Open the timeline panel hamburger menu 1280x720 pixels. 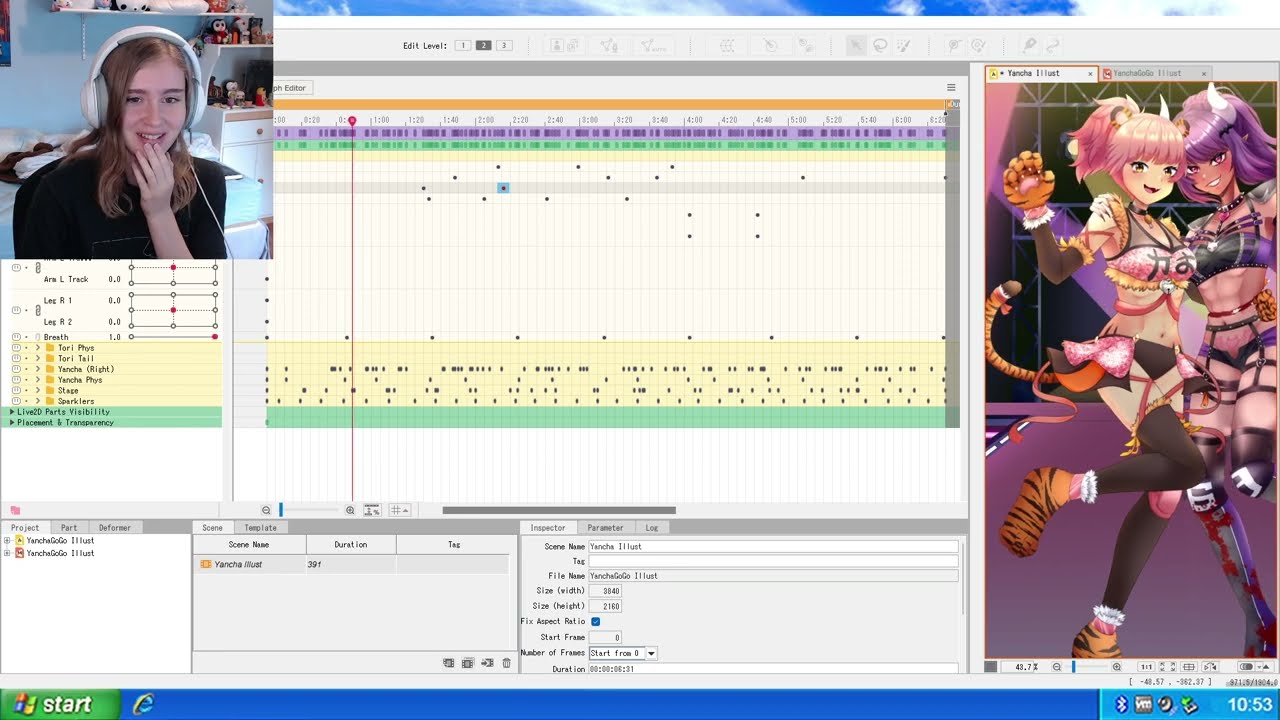(x=951, y=88)
